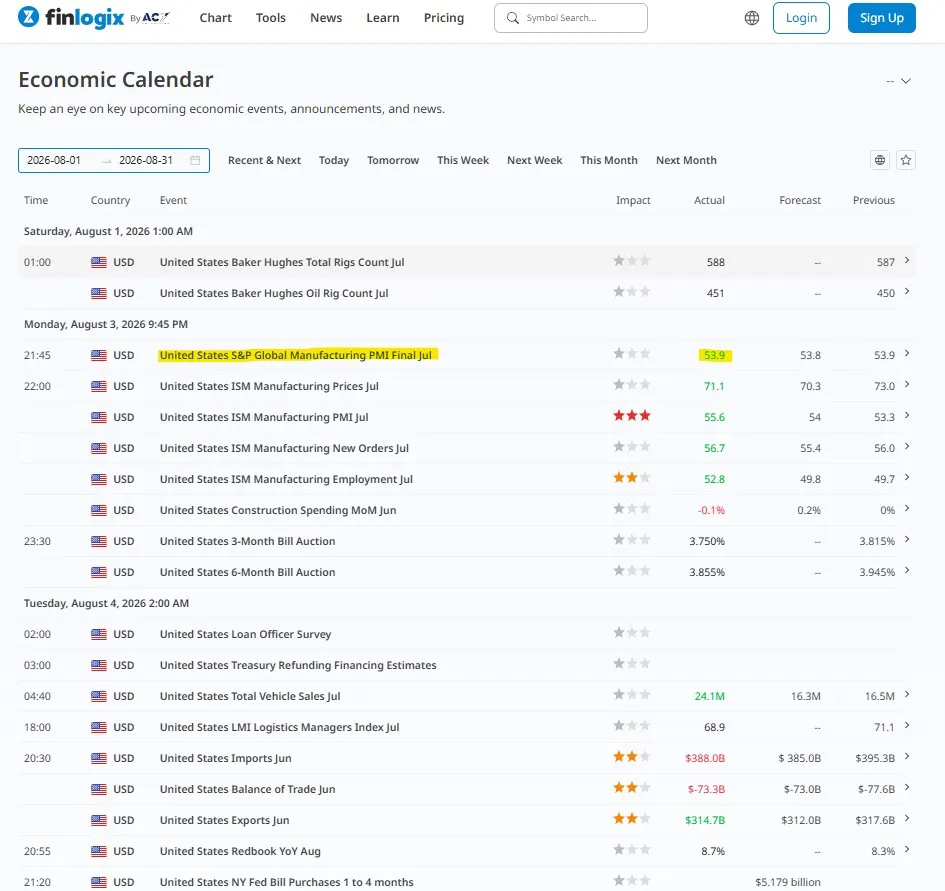
Task: Expand the Baker Hughes Total Rigs Count row chevron
Action: pyautogui.click(x=906, y=260)
